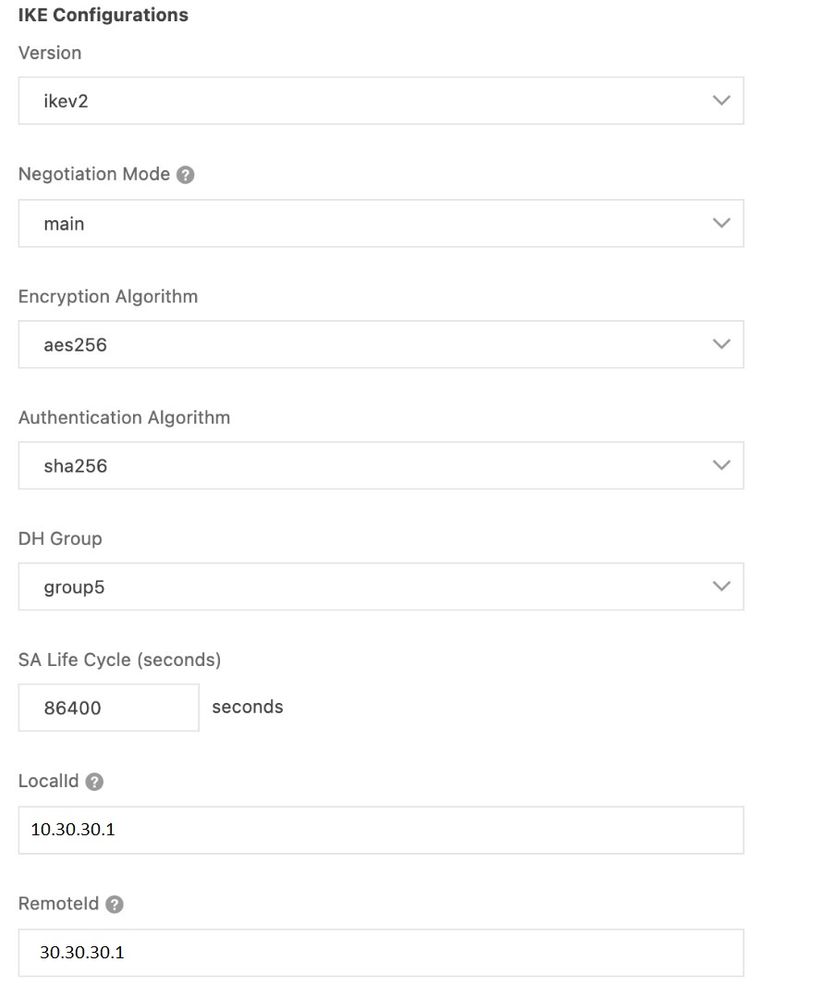Click the LocalId help question icon
Viewport: 823px width, 999px height.
click(x=95, y=782)
